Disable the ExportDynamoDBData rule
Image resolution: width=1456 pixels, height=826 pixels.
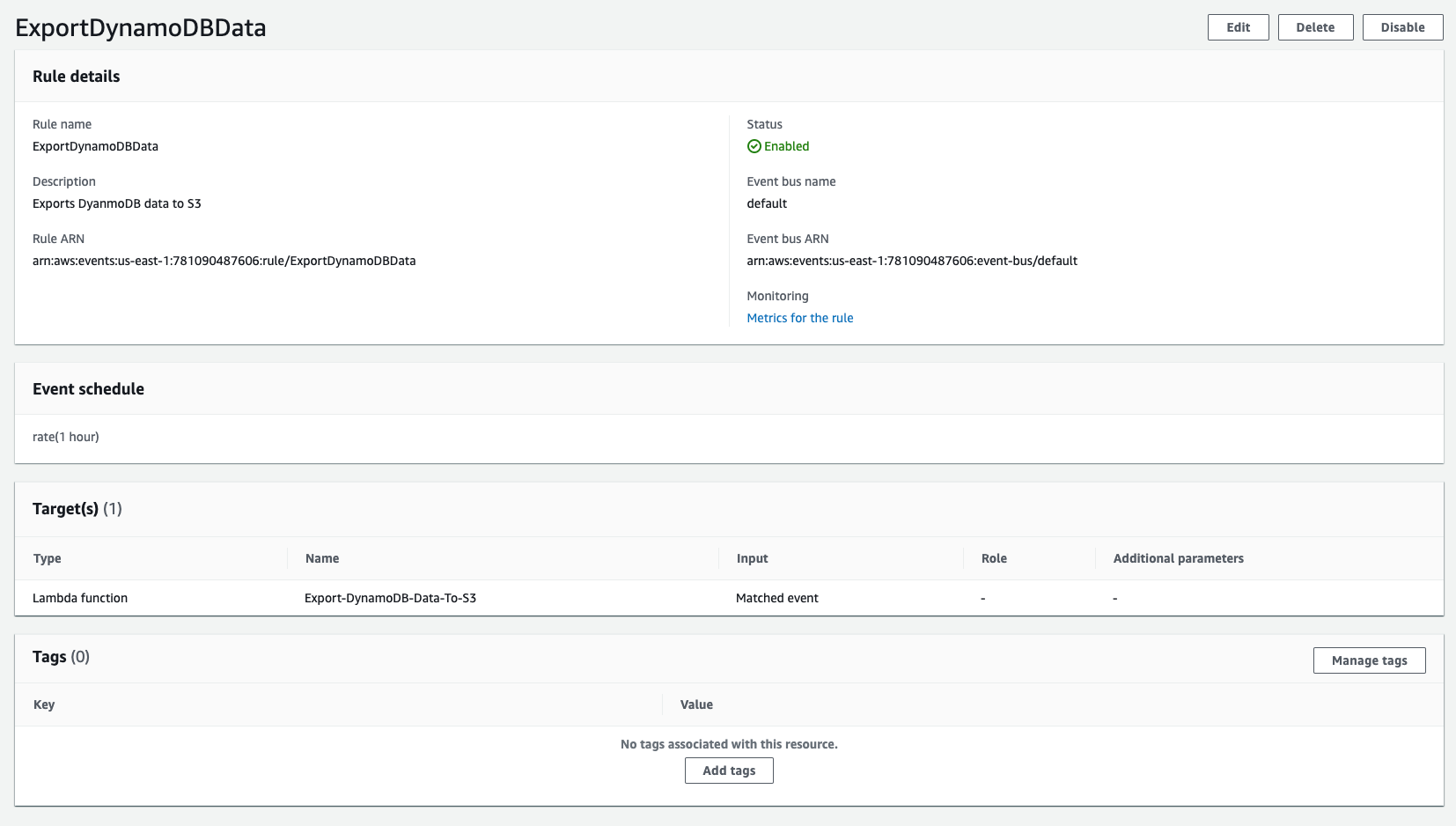[x=1402, y=26]
